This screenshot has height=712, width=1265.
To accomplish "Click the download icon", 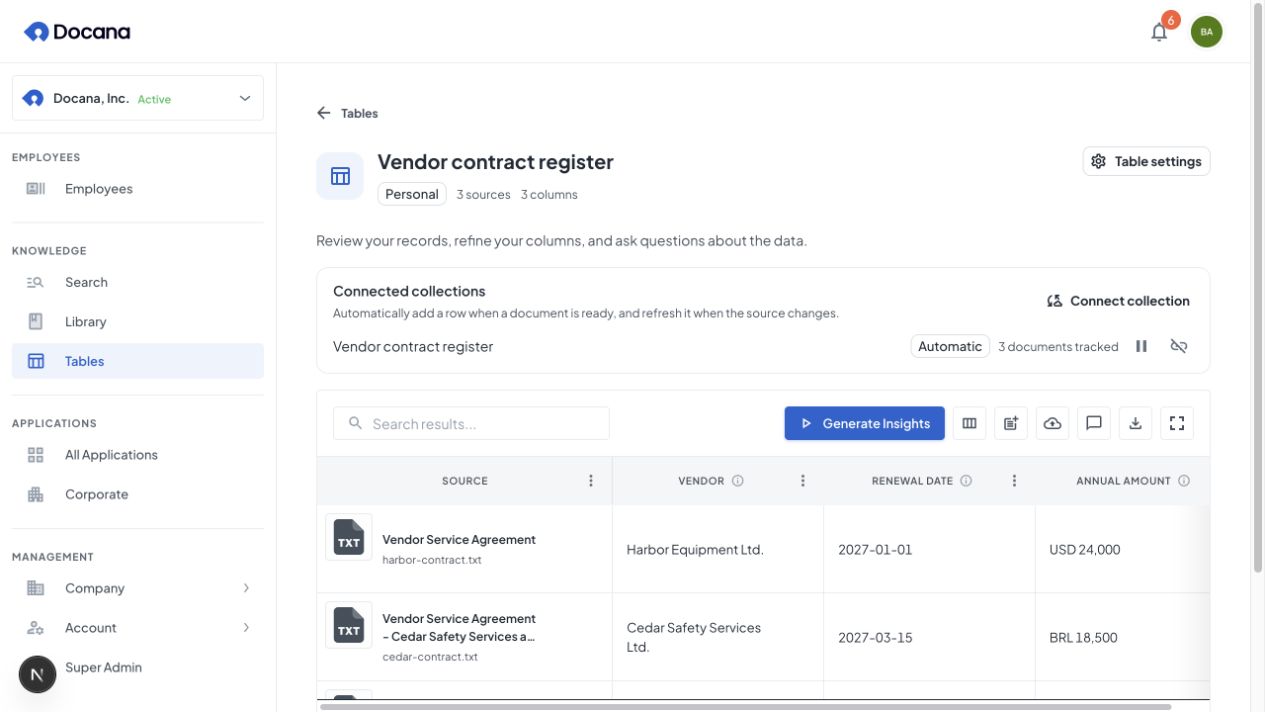I will click(x=1135, y=423).
